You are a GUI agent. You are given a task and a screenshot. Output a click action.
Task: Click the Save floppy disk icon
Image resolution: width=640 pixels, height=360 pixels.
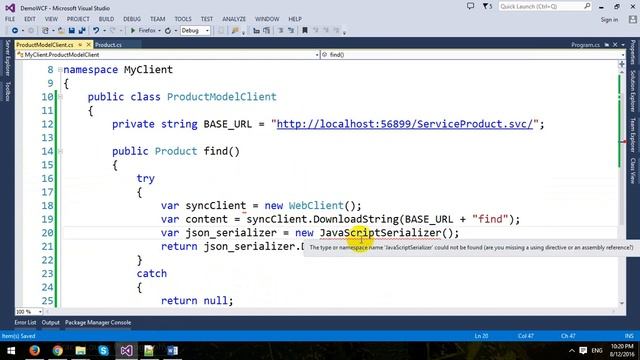[71, 31]
